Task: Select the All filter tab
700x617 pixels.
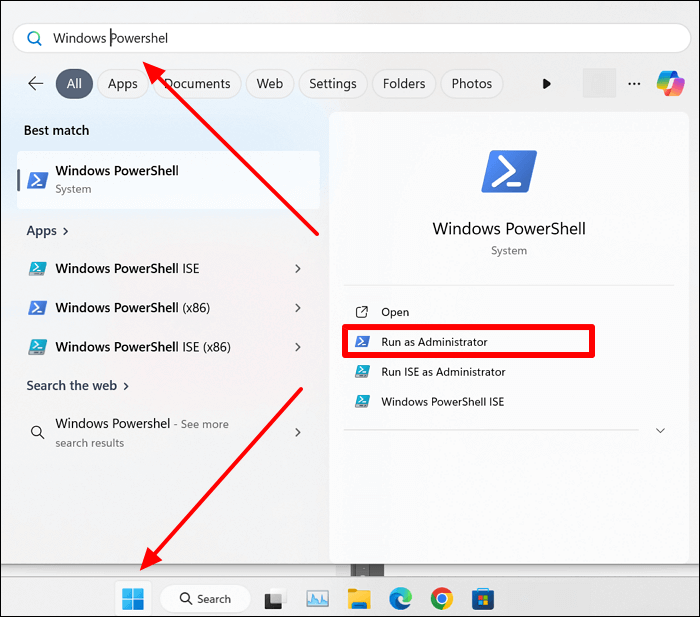Action: [x=74, y=83]
